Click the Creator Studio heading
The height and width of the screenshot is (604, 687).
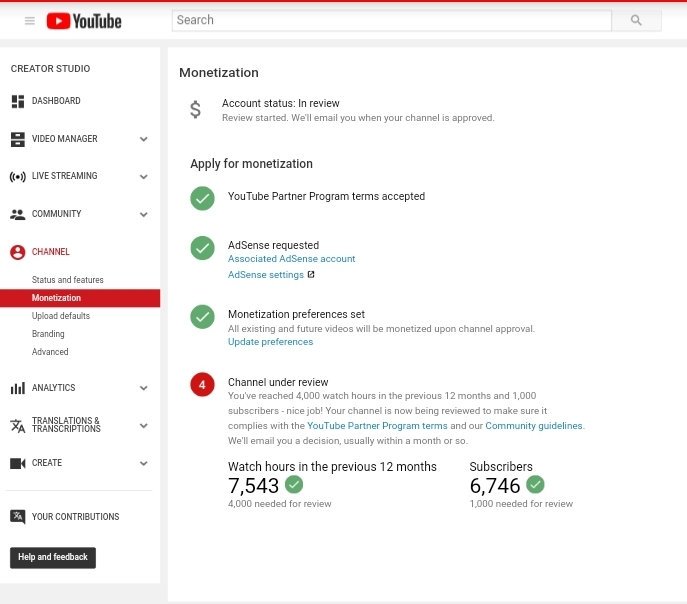coord(50,69)
